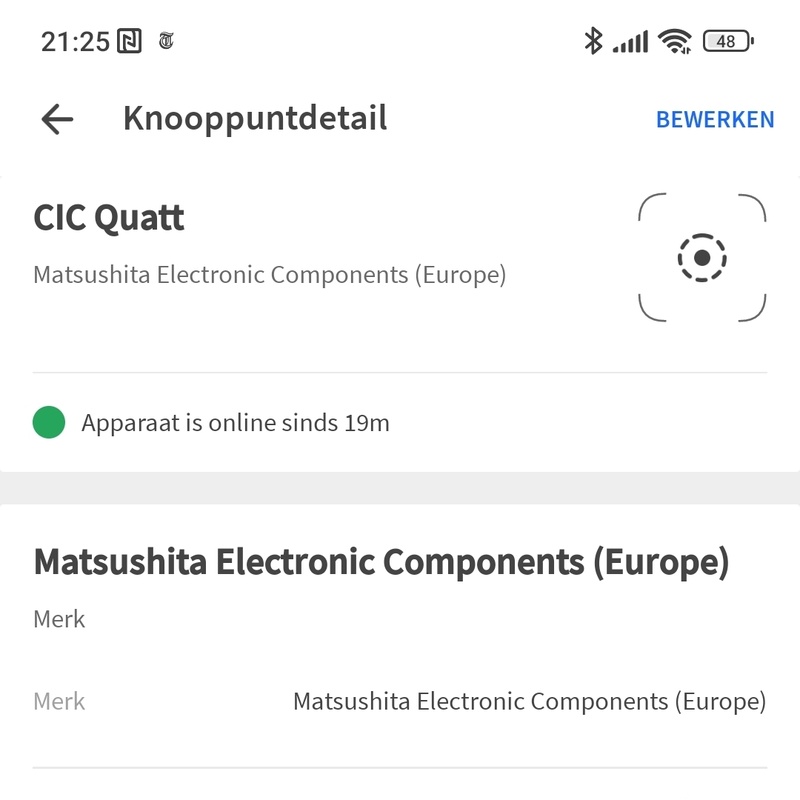Tap the cellular signal strength icon

pos(630,41)
